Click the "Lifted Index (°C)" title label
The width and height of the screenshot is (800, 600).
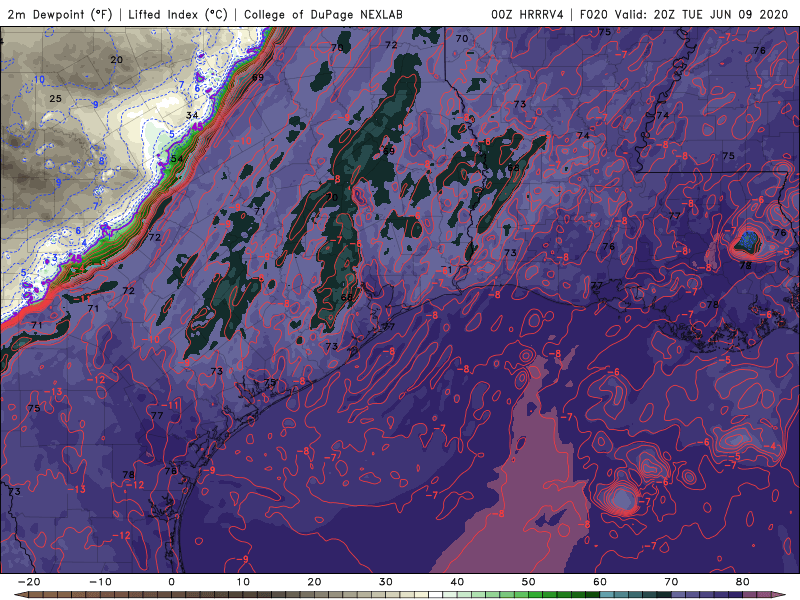click(178, 14)
